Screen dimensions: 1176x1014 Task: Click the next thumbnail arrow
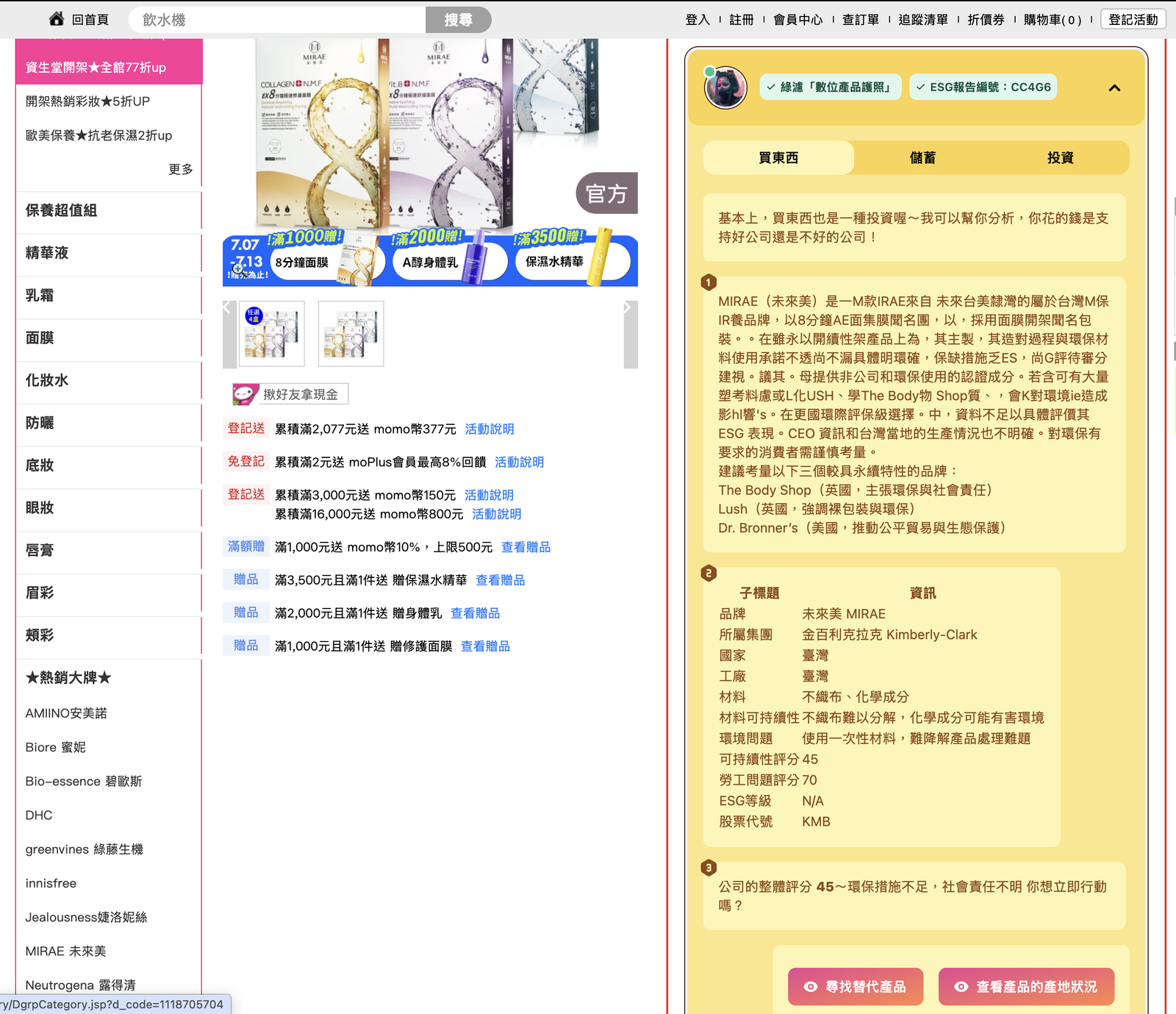pyautogui.click(x=631, y=335)
